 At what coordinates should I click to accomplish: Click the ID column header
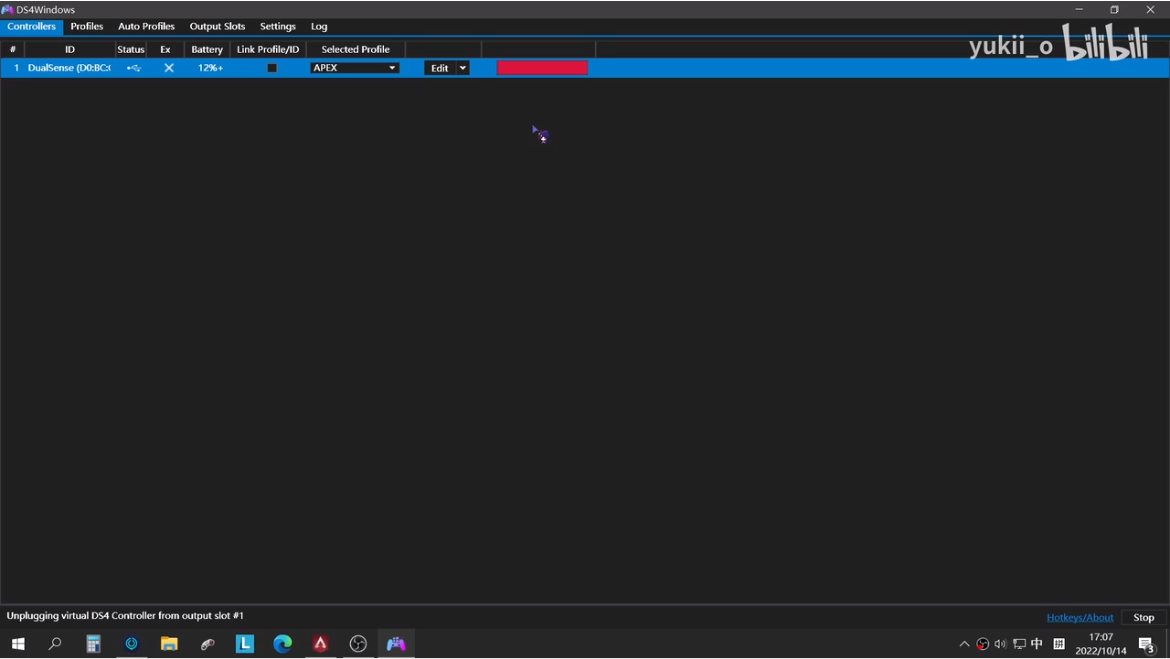(x=69, y=49)
